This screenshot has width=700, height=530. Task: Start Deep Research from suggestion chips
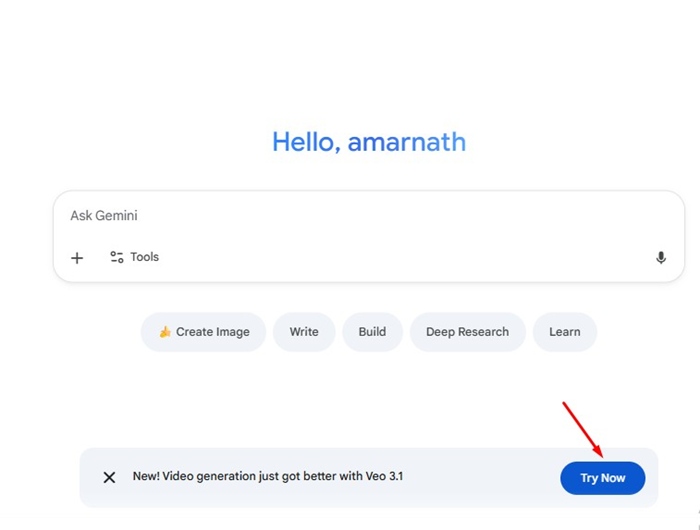467,332
